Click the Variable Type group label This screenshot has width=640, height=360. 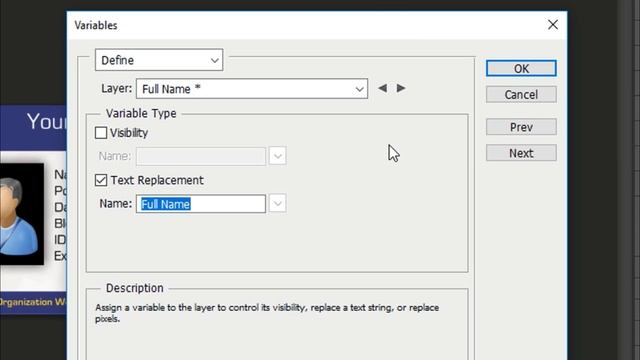point(141,113)
